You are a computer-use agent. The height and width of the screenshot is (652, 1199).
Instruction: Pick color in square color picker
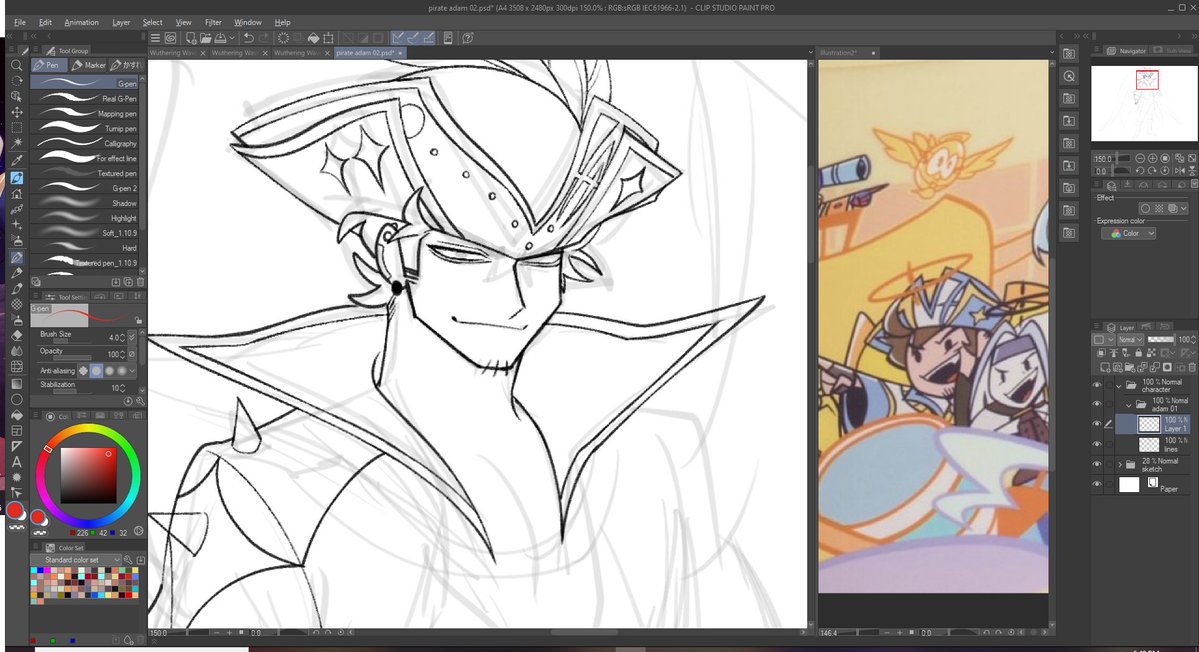click(x=88, y=475)
